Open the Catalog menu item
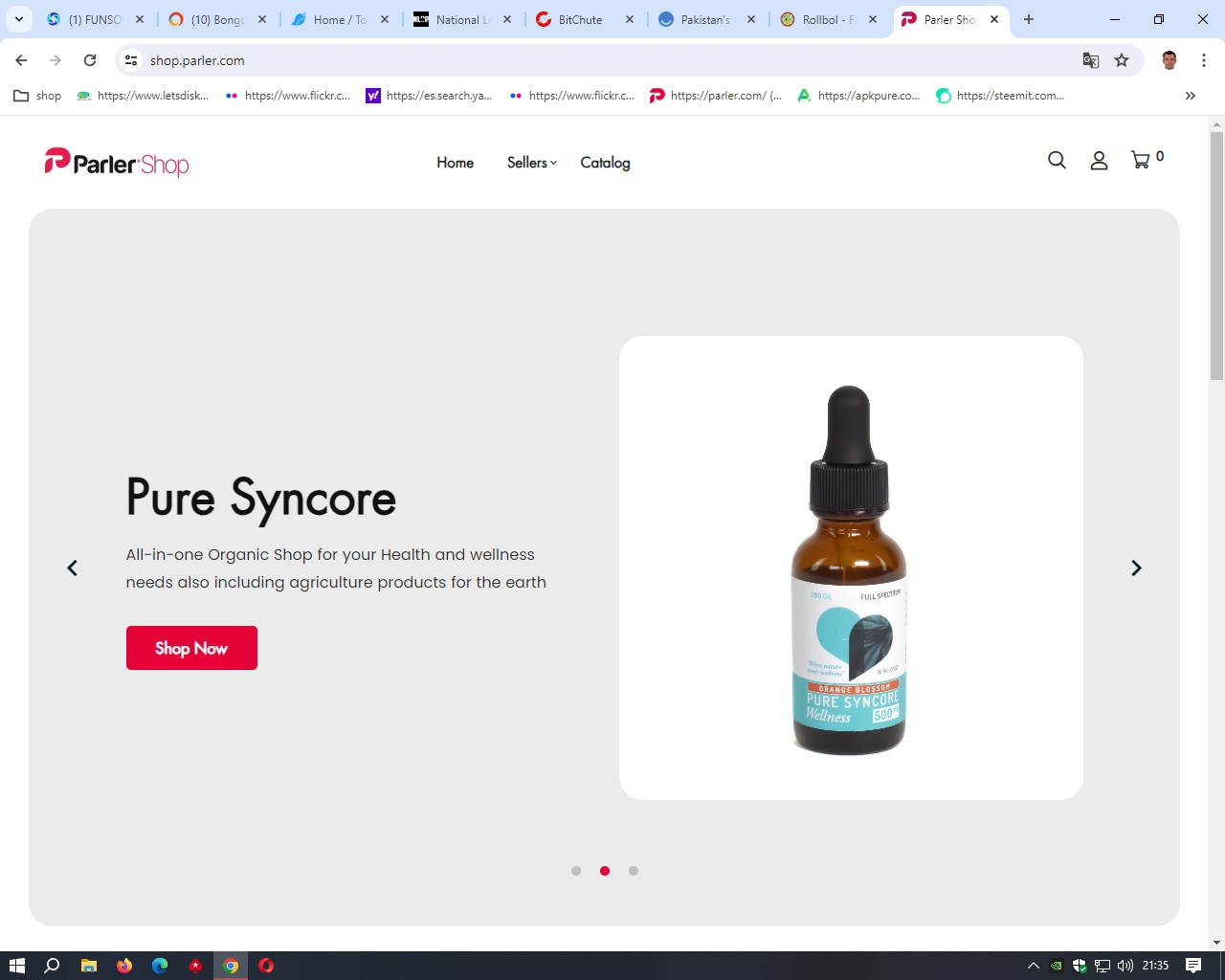The height and width of the screenshot is (980, 1225). click(605, 163)
